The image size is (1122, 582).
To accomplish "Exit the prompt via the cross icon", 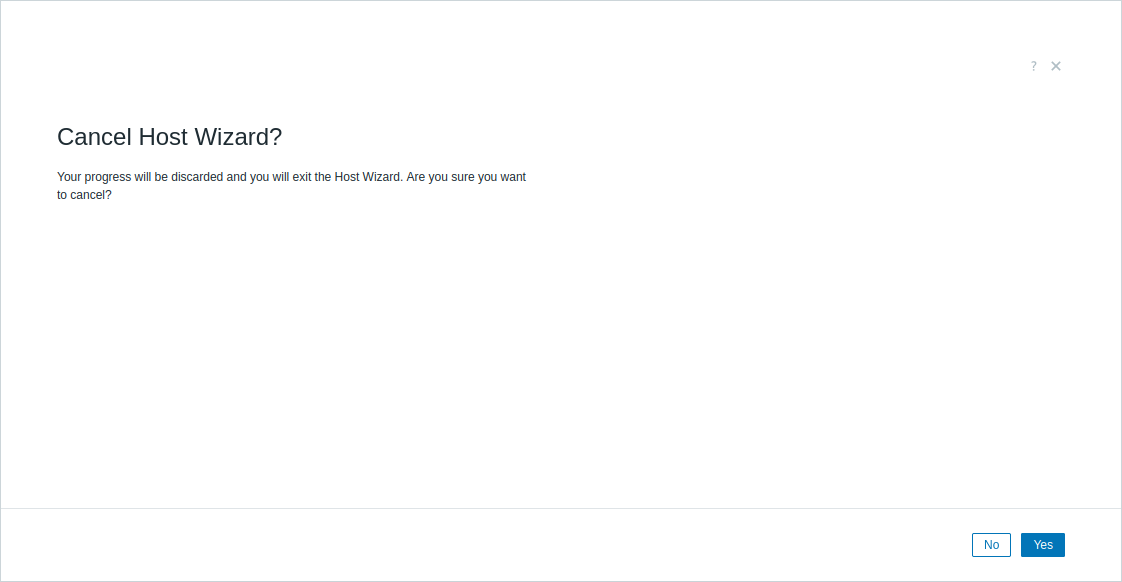I will click(1056, 66).
